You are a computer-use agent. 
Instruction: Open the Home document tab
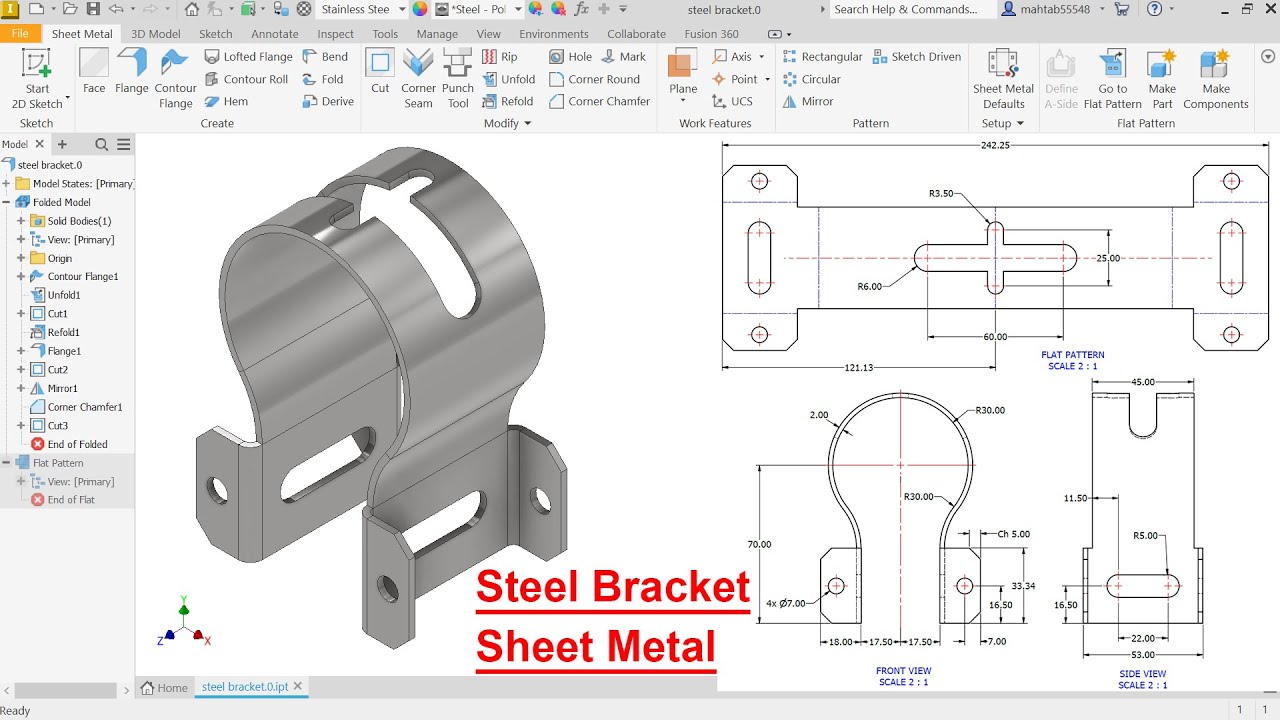click(164, 687)
